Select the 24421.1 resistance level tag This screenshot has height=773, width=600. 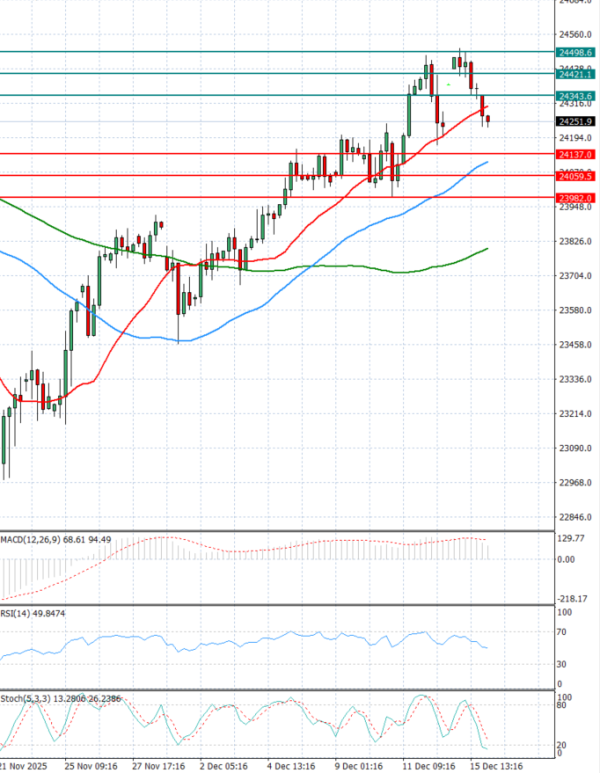(x=576, y=74)
